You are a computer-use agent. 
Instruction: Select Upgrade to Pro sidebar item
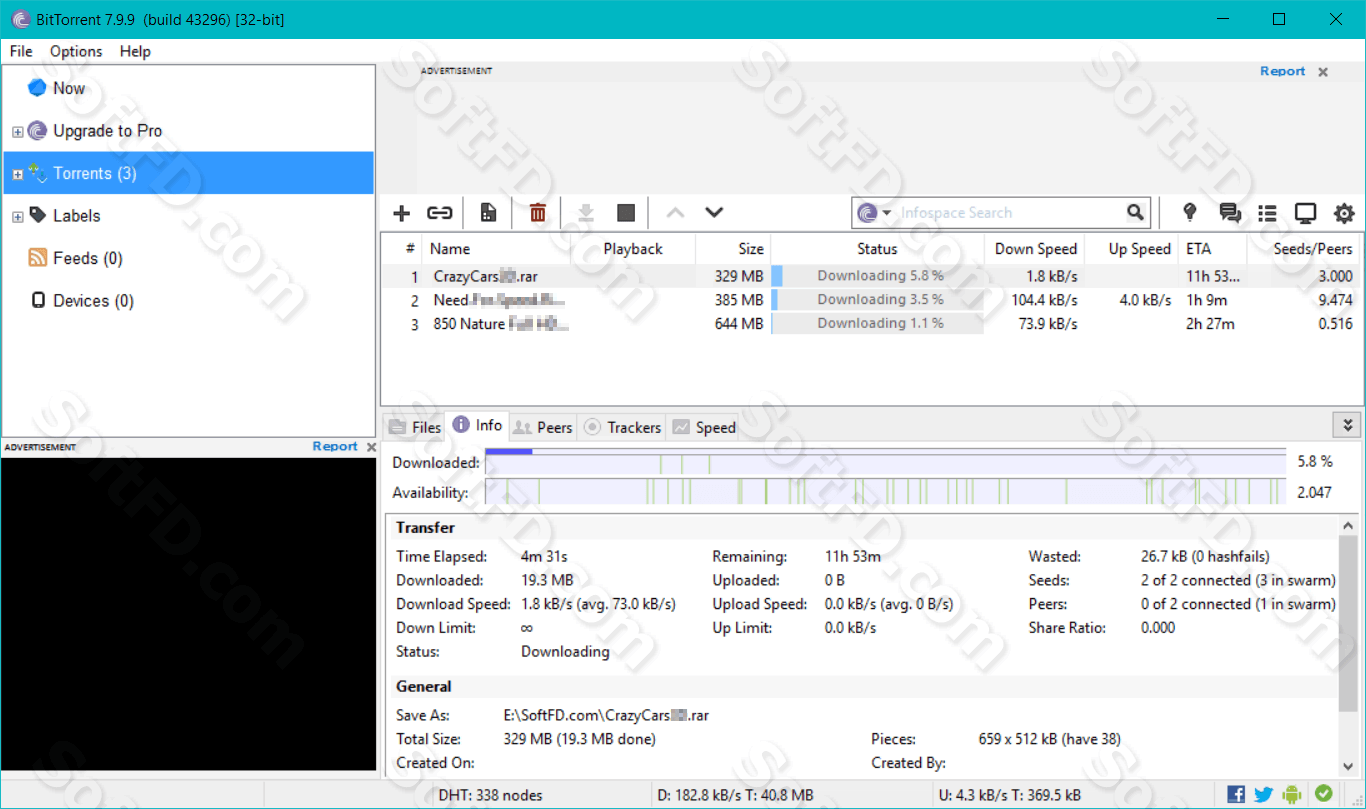[107, 131]
